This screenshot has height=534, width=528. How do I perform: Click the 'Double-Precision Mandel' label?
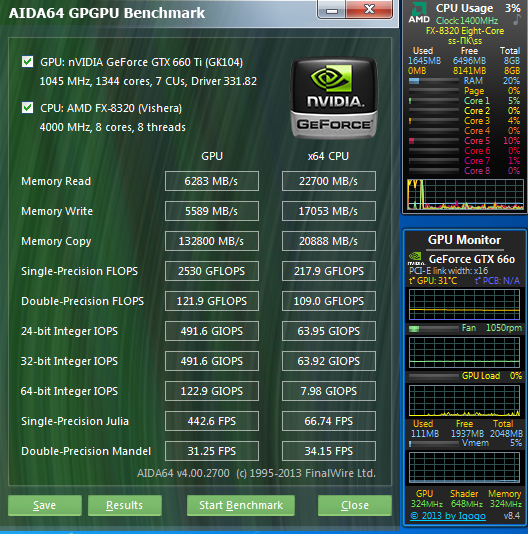coord(86,451)
